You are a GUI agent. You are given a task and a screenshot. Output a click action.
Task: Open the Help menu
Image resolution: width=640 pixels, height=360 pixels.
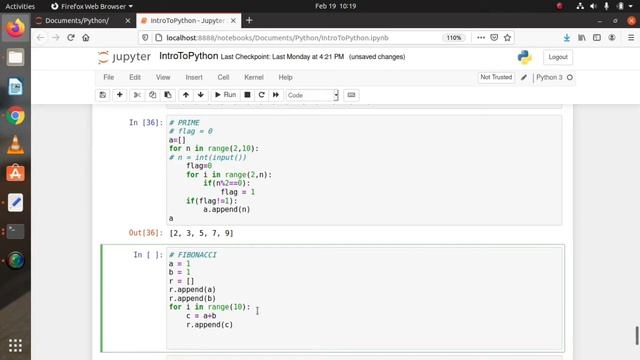285,77
